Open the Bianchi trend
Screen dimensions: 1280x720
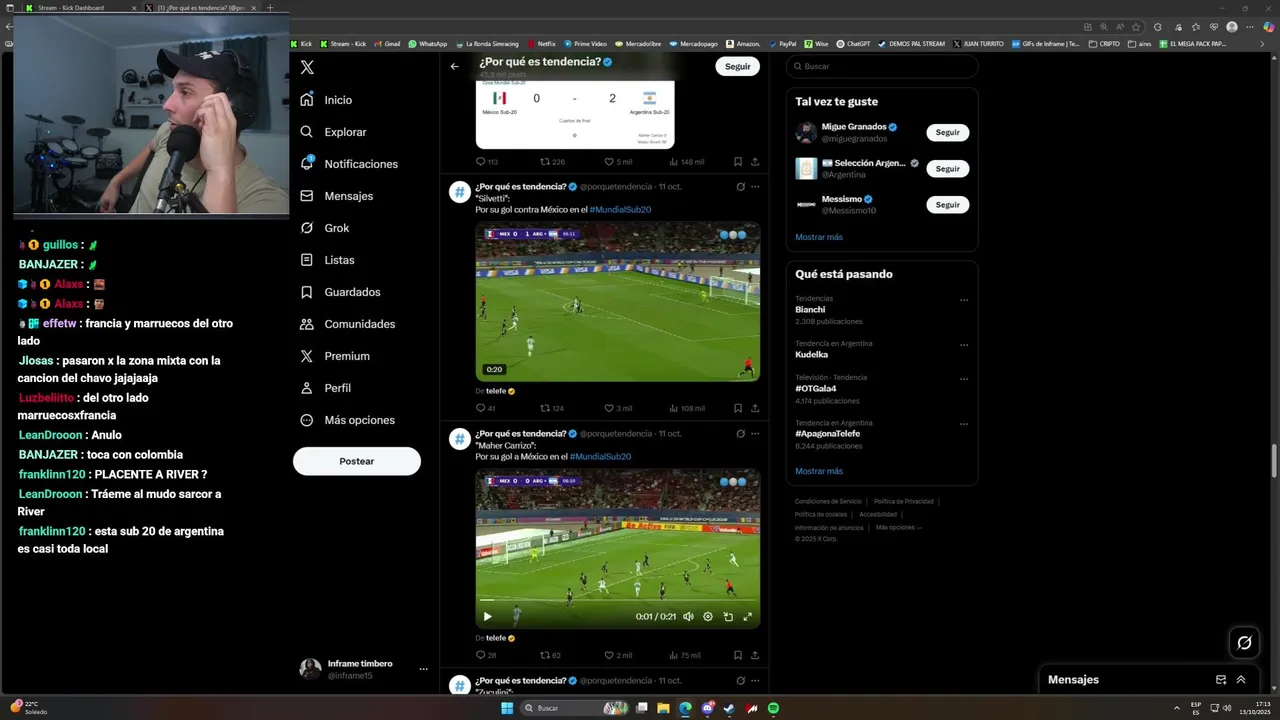[810, 310]
